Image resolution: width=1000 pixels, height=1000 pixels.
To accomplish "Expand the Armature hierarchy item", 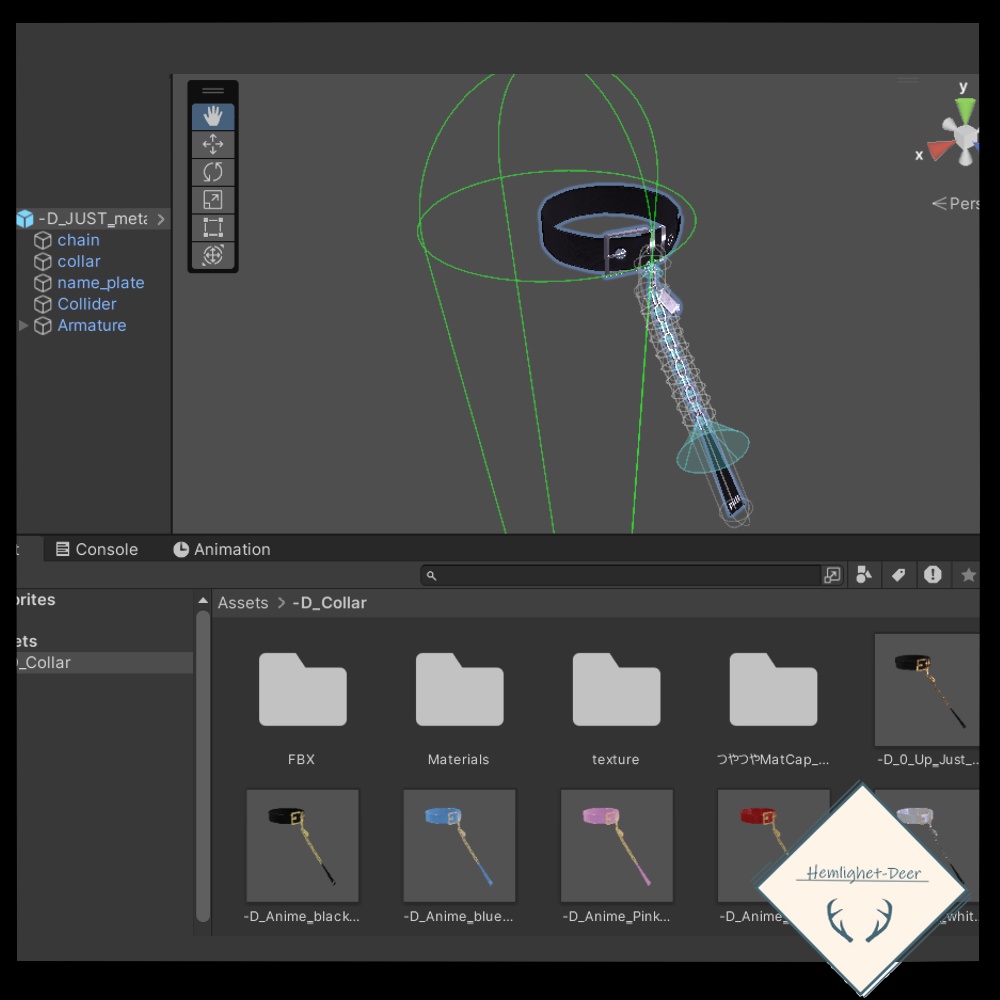I will (24, 326).
